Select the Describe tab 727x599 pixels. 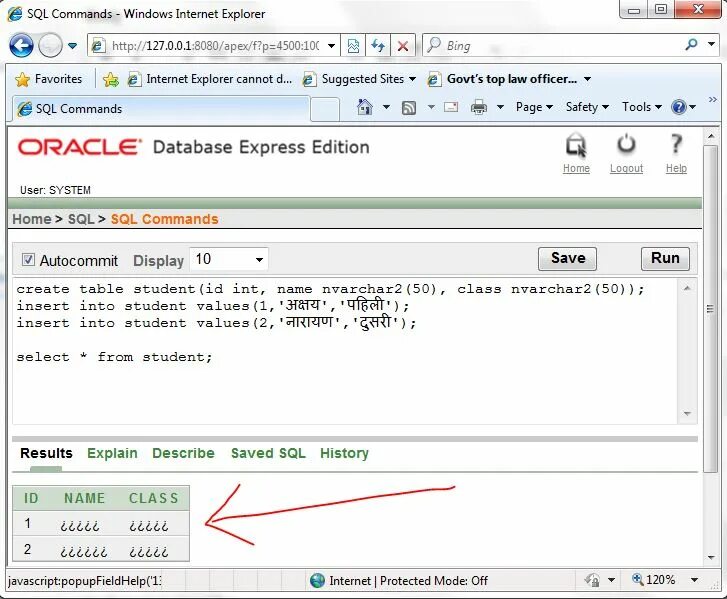coord(183,453)
